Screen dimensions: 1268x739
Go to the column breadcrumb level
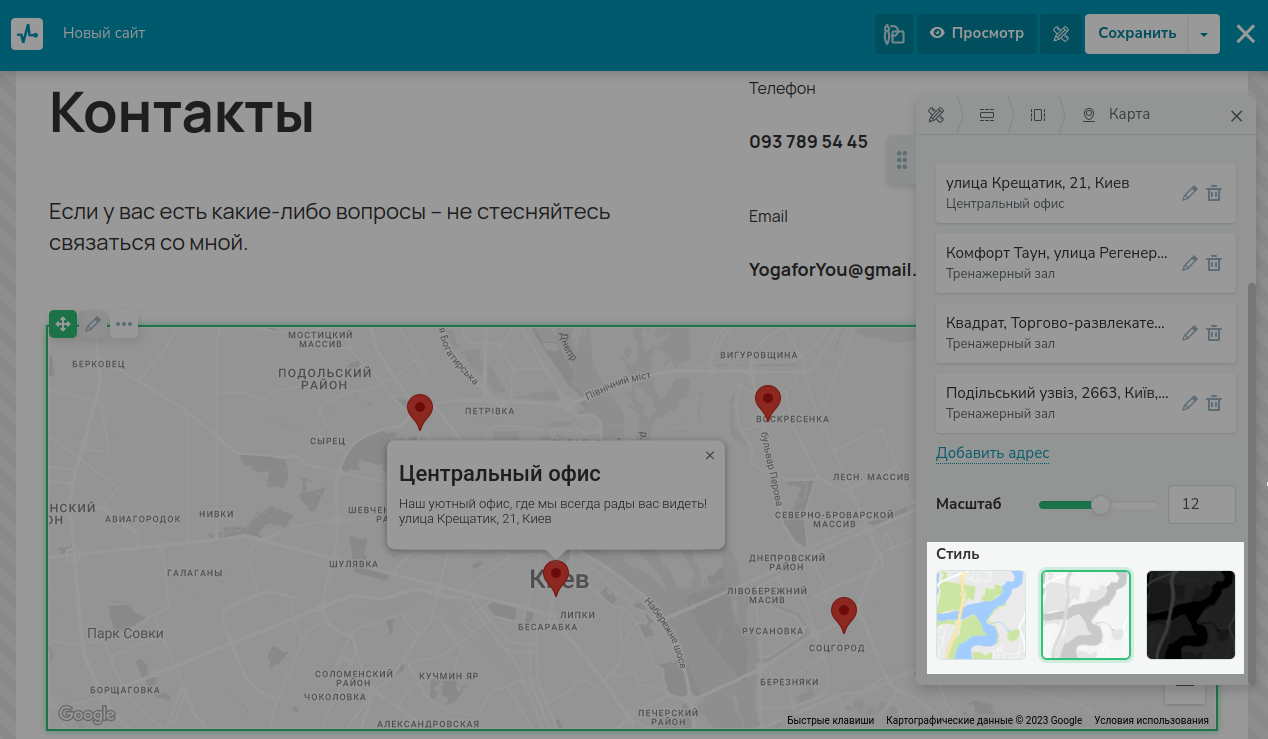(1038, 115)
